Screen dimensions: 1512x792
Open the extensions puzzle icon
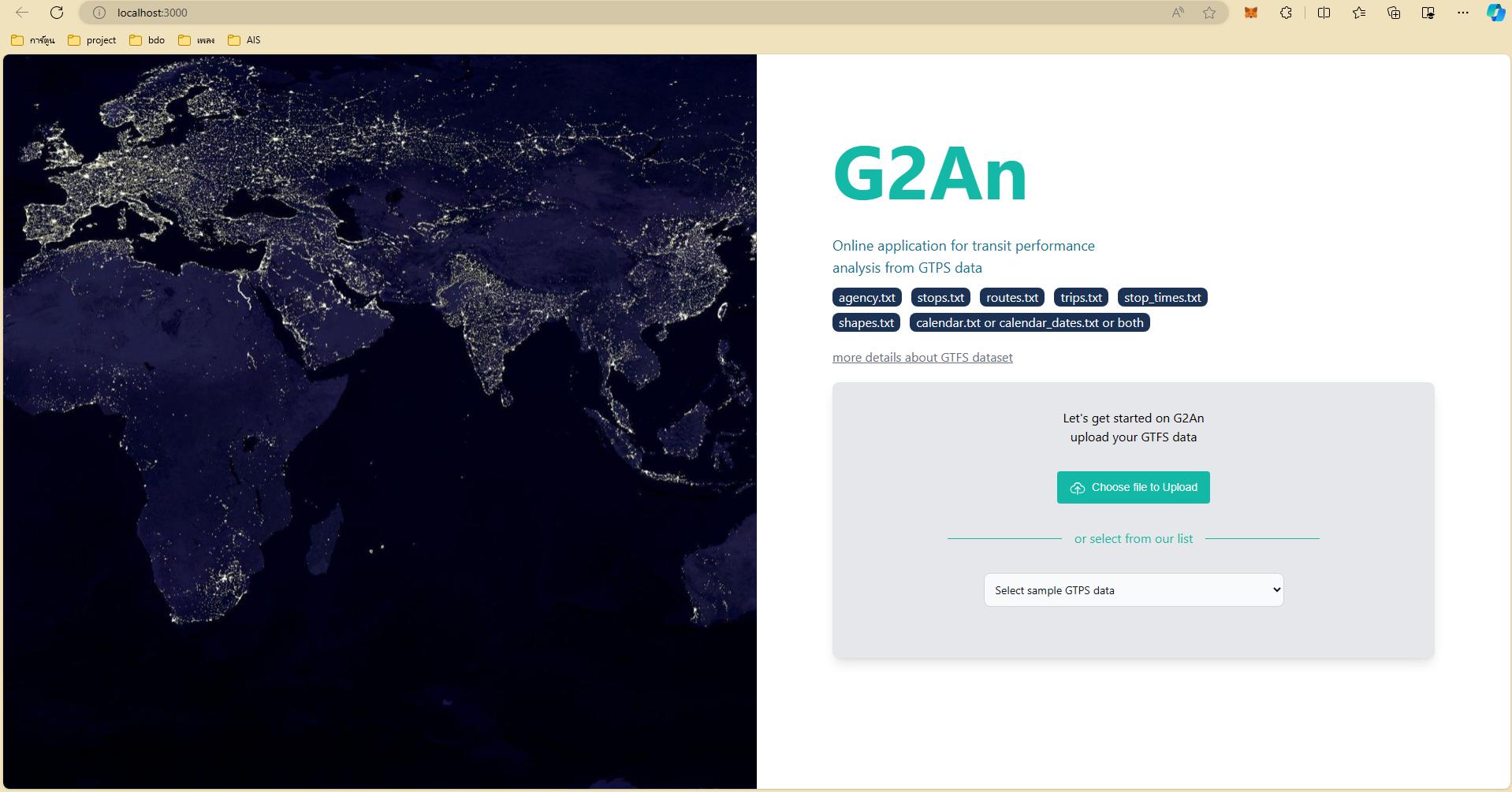coord(1286,13)
